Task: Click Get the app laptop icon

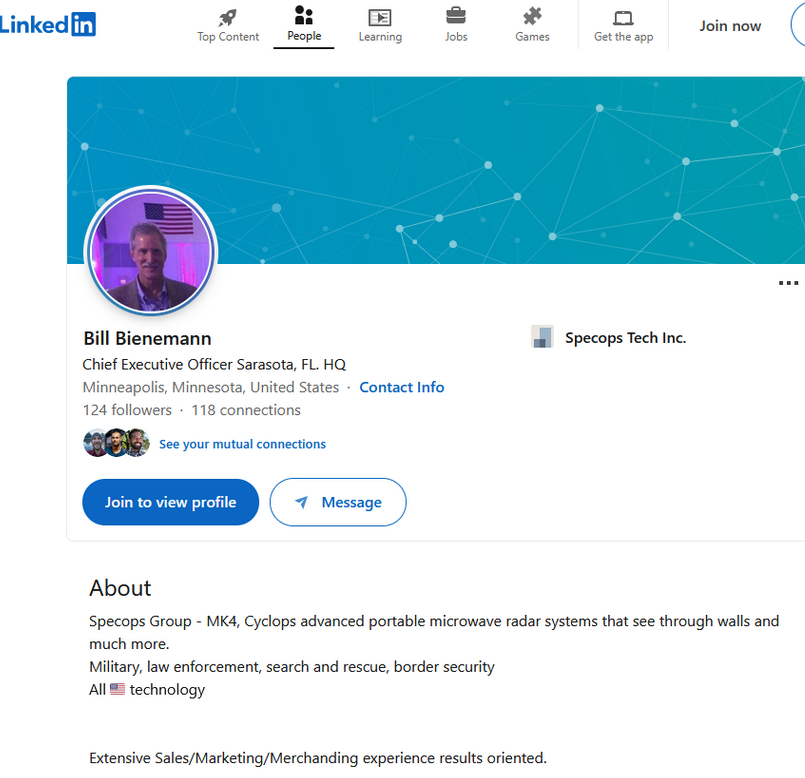Action: point(623,18)
